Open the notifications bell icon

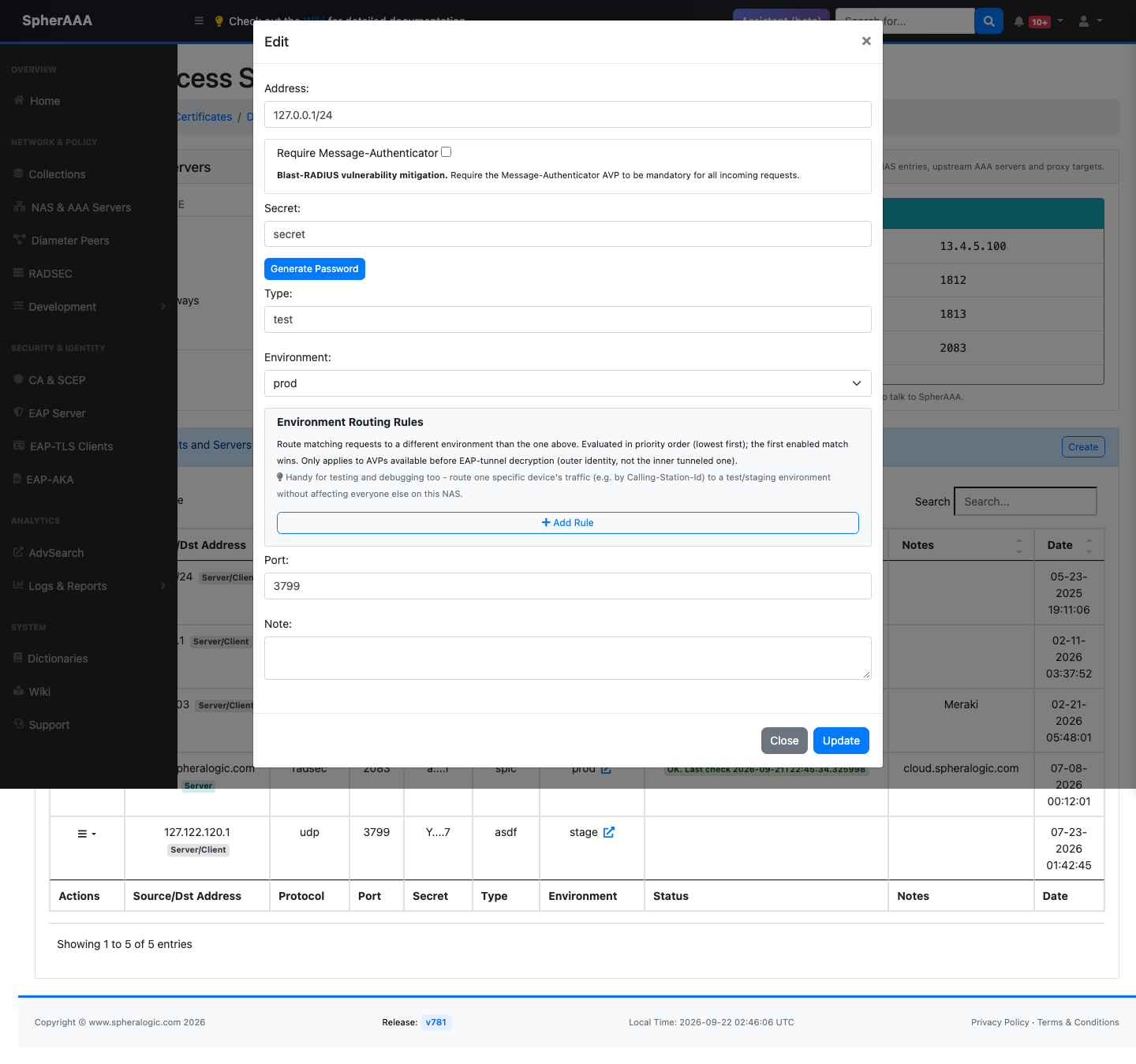pyautogui.click(x=1019, y=21)
